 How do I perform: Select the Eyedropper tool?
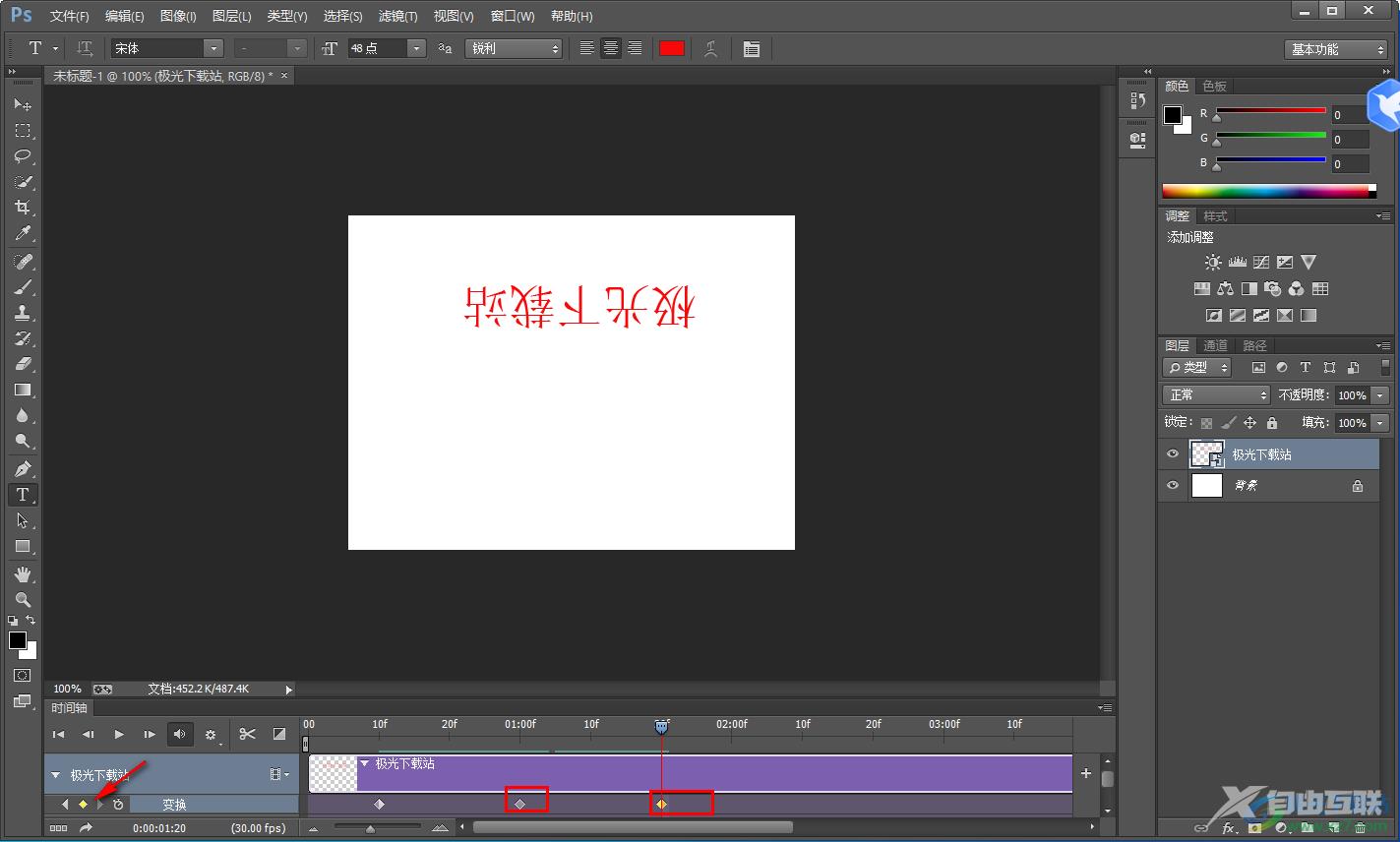23,233
